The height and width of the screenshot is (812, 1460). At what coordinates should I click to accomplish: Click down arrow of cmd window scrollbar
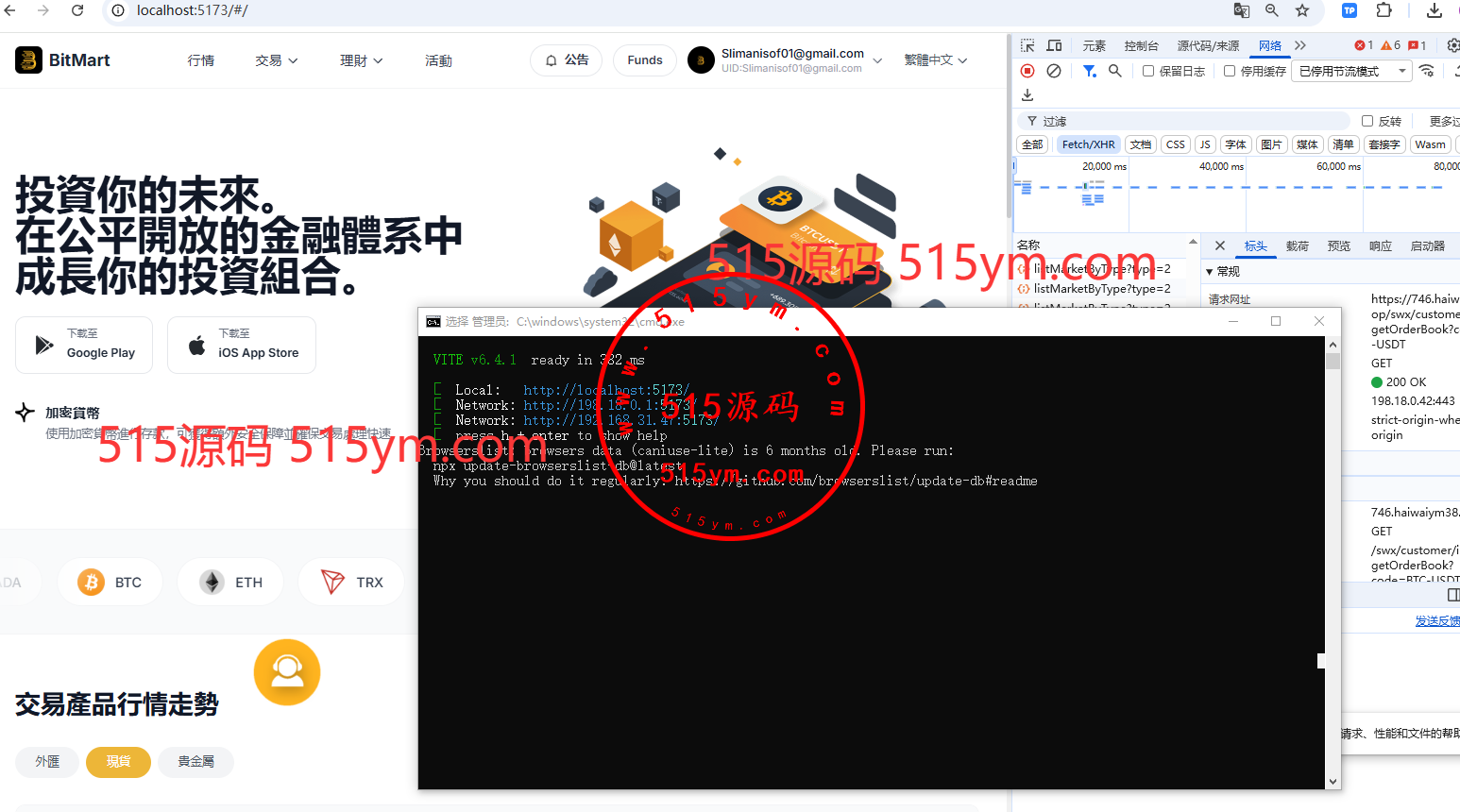click(x=1333, y=782)
